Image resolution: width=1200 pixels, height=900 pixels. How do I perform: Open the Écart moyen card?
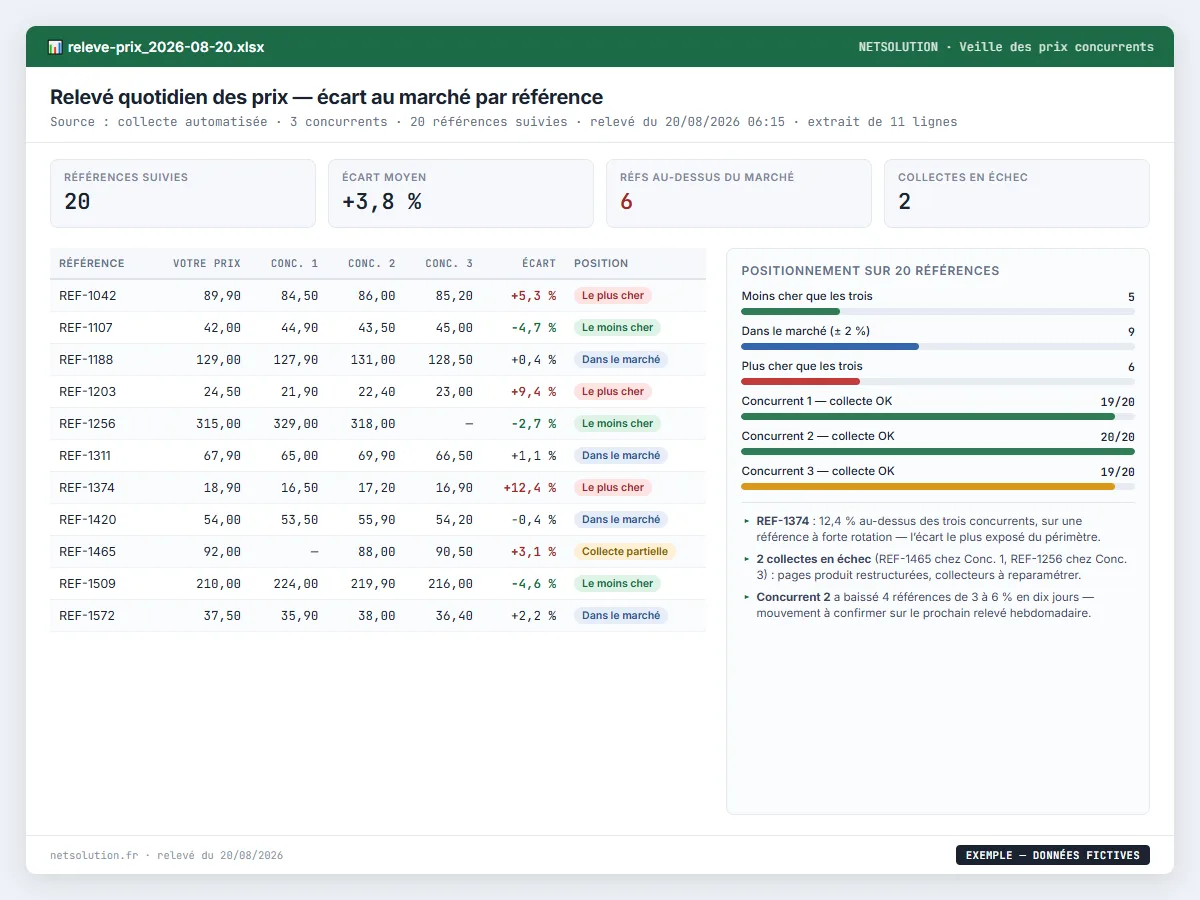point(461,194)
